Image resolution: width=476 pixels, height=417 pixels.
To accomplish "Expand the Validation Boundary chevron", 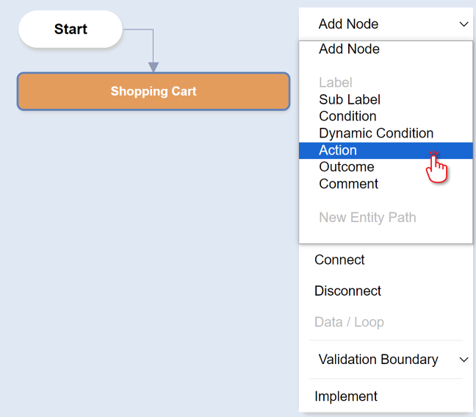I will pos(464,360).
